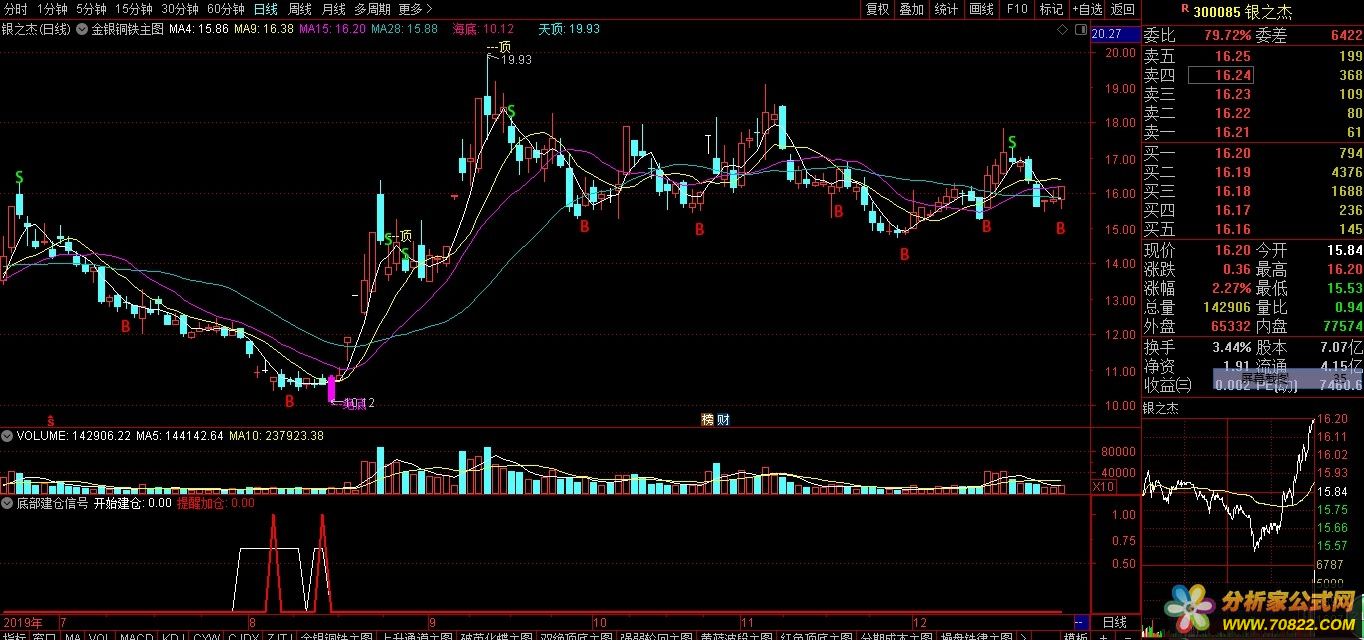Click the 财 info marker below chart
Image resolution: width=1364 pixels, height=640 pixels.
tap(723, 419)
